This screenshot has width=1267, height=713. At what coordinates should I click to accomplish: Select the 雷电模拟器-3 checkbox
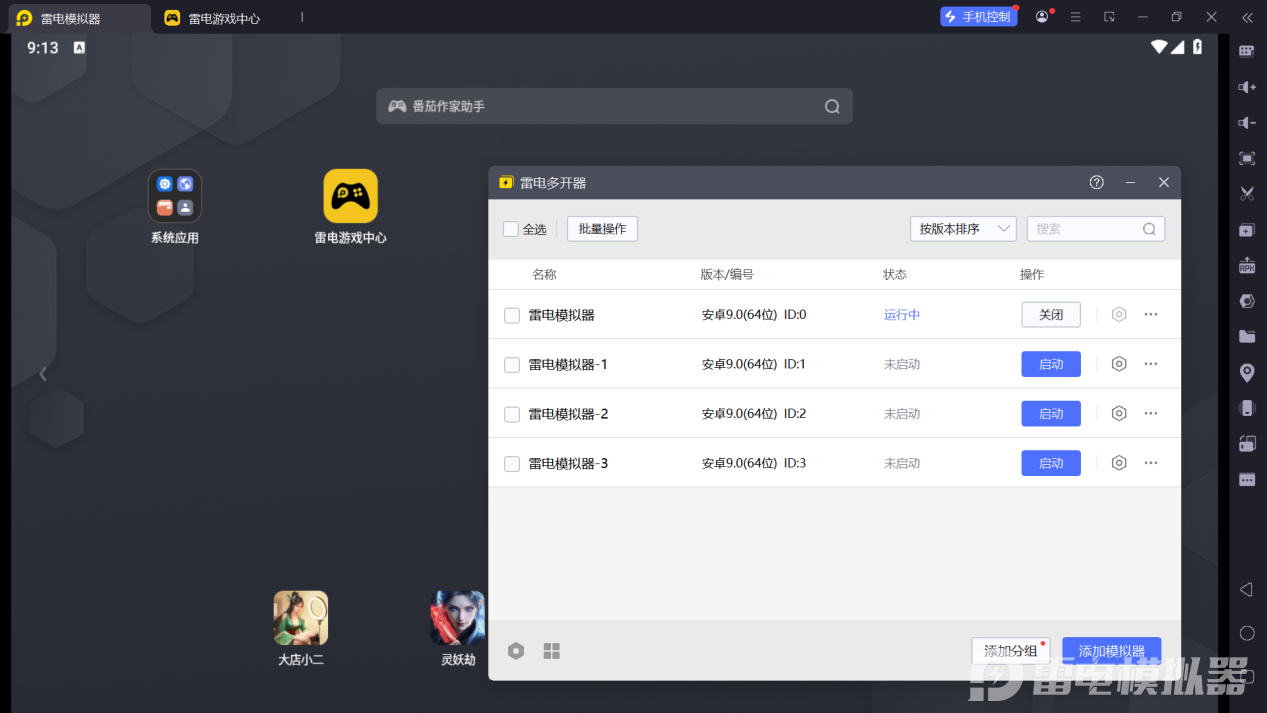click(x=512, y=464)
